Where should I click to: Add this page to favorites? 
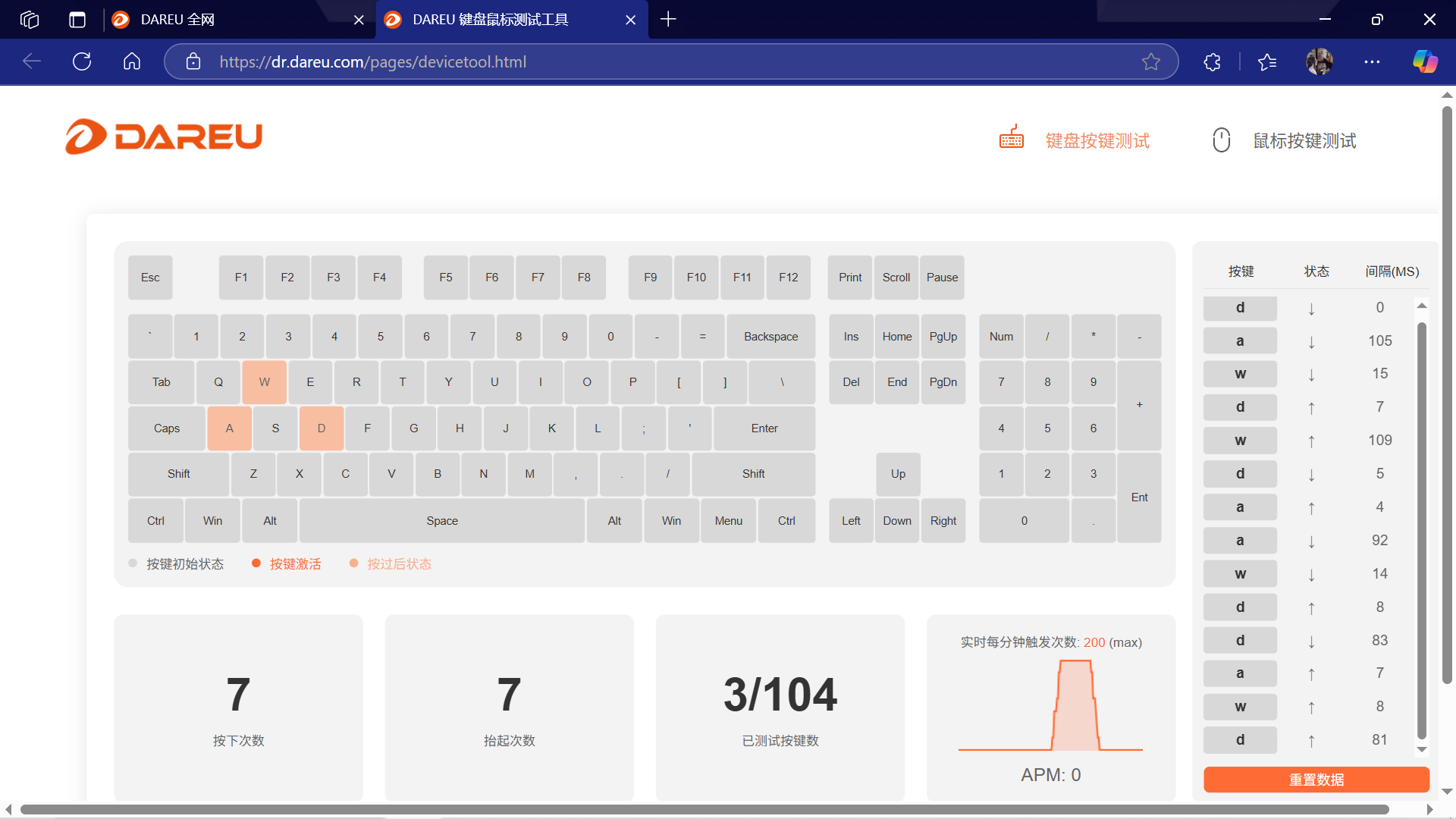(x=1151, y=61)
